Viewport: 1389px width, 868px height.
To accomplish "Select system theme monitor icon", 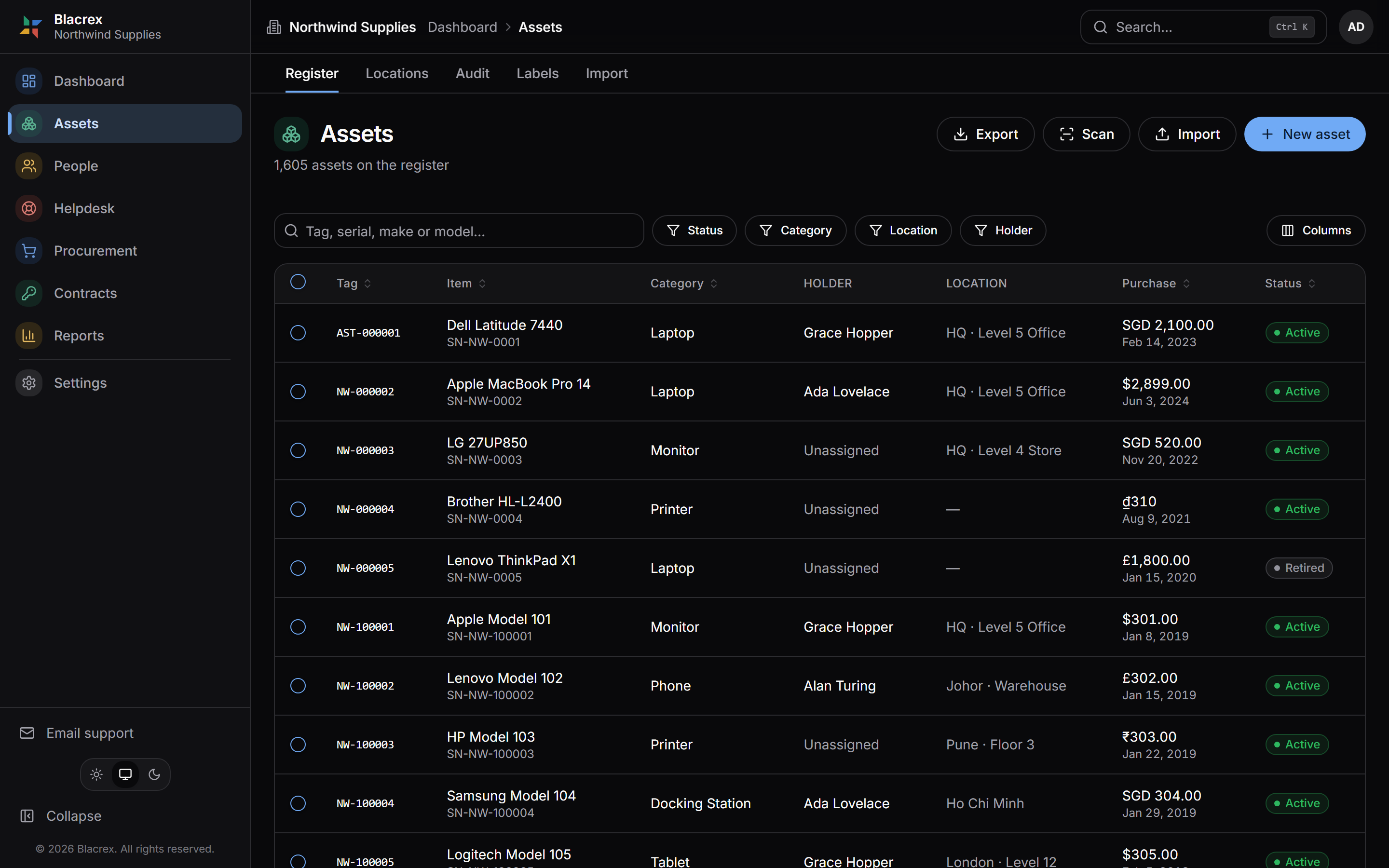I will 125,774.
